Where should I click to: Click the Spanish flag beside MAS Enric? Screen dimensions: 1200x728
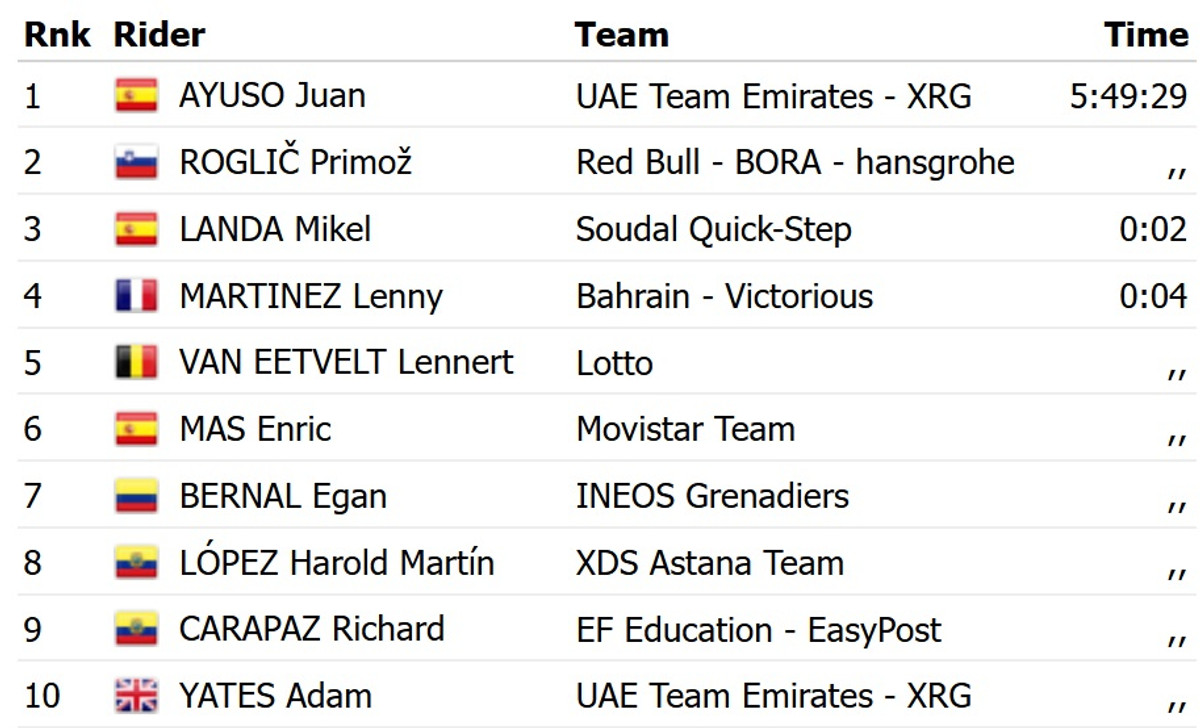pyautogui.click(x=136, y=429)
